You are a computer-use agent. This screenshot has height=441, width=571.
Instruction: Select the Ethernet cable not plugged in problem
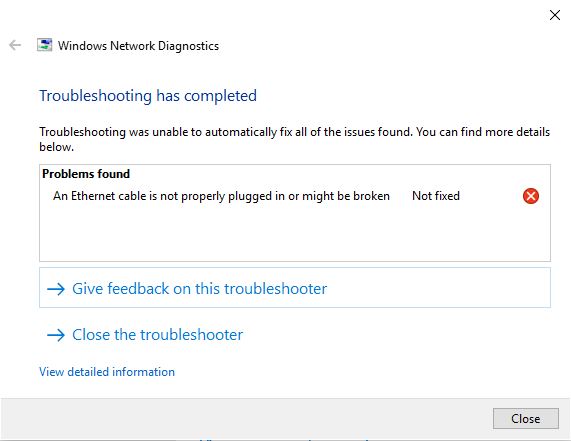[221, 196]
